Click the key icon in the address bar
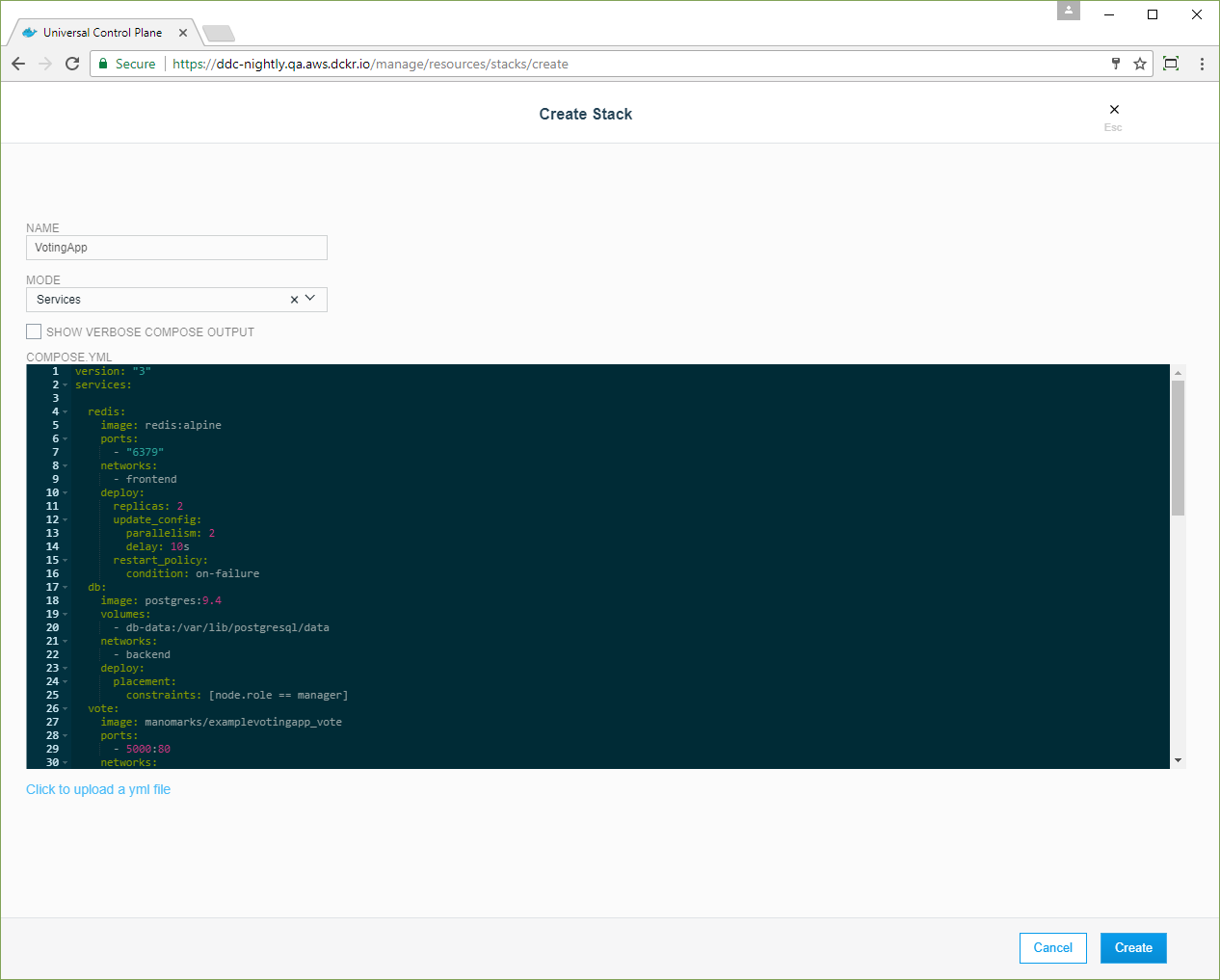The height and width of the screenshot is (980, 1220). point(1116,64)
